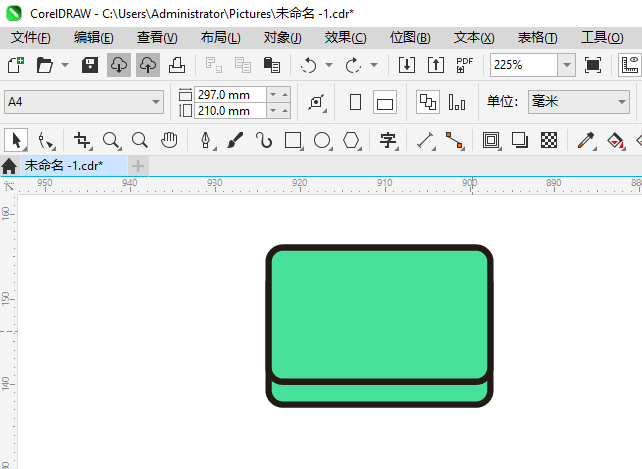Select the Pen curve tool
Screen dimensions: 642x469
pyautogui.click(x=206, y=140)
